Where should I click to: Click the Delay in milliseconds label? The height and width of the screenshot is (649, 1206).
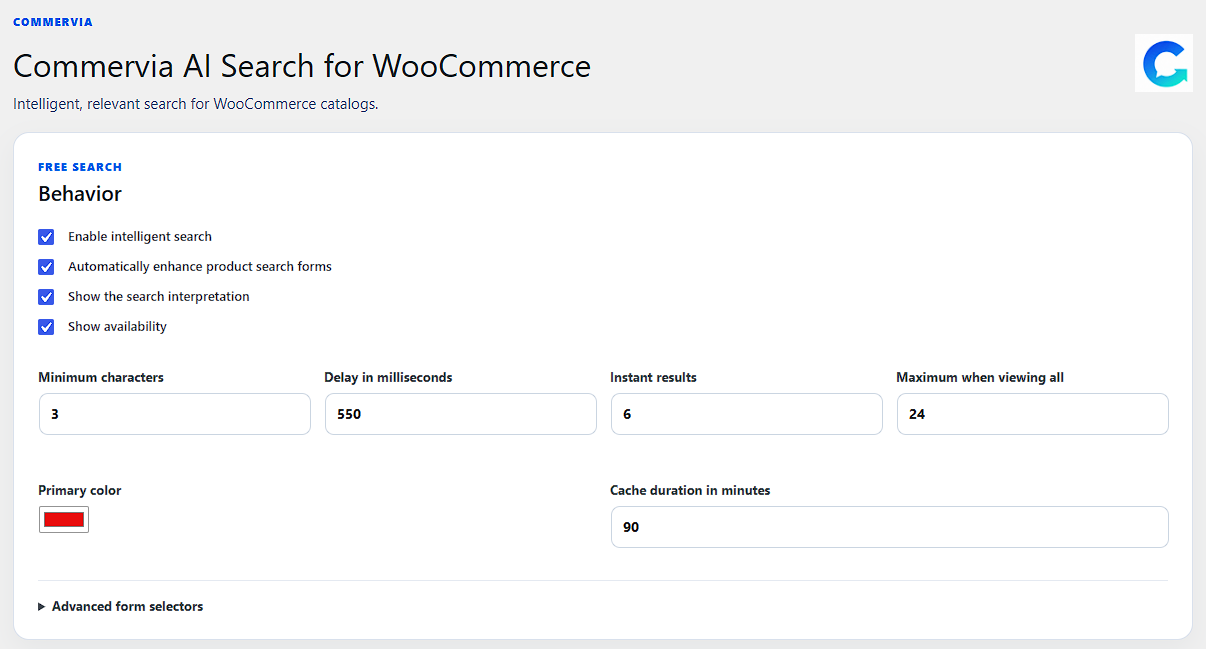coord(389,377)
